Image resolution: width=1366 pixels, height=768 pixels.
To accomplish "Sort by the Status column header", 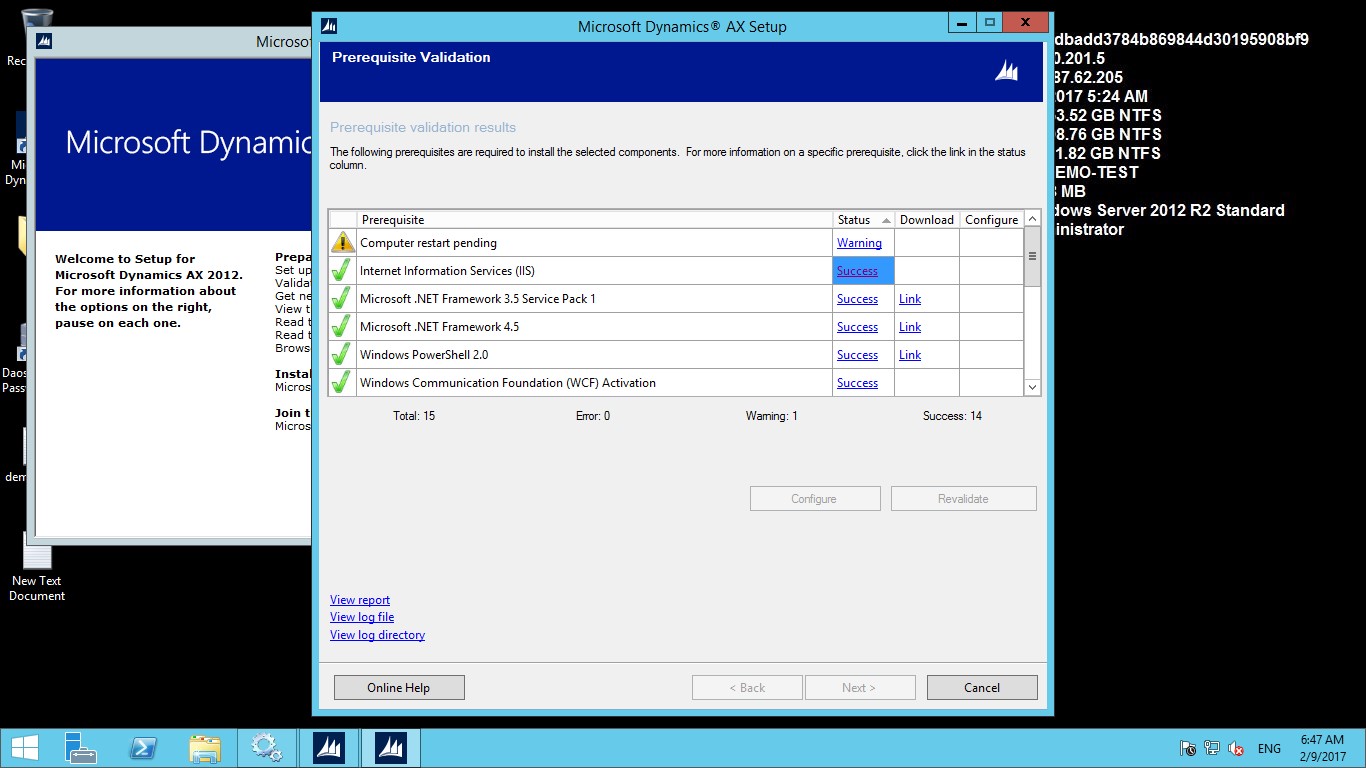I will pos(863,219).
